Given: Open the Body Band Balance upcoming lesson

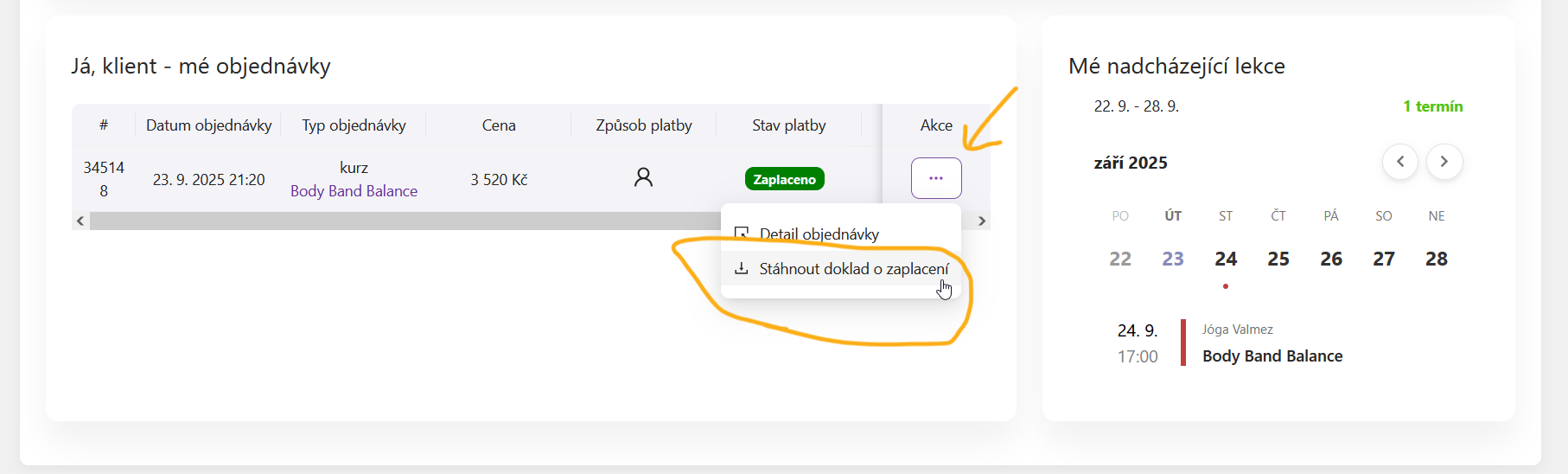Looking at the screenshot, I should click(x=1272, y=356).
